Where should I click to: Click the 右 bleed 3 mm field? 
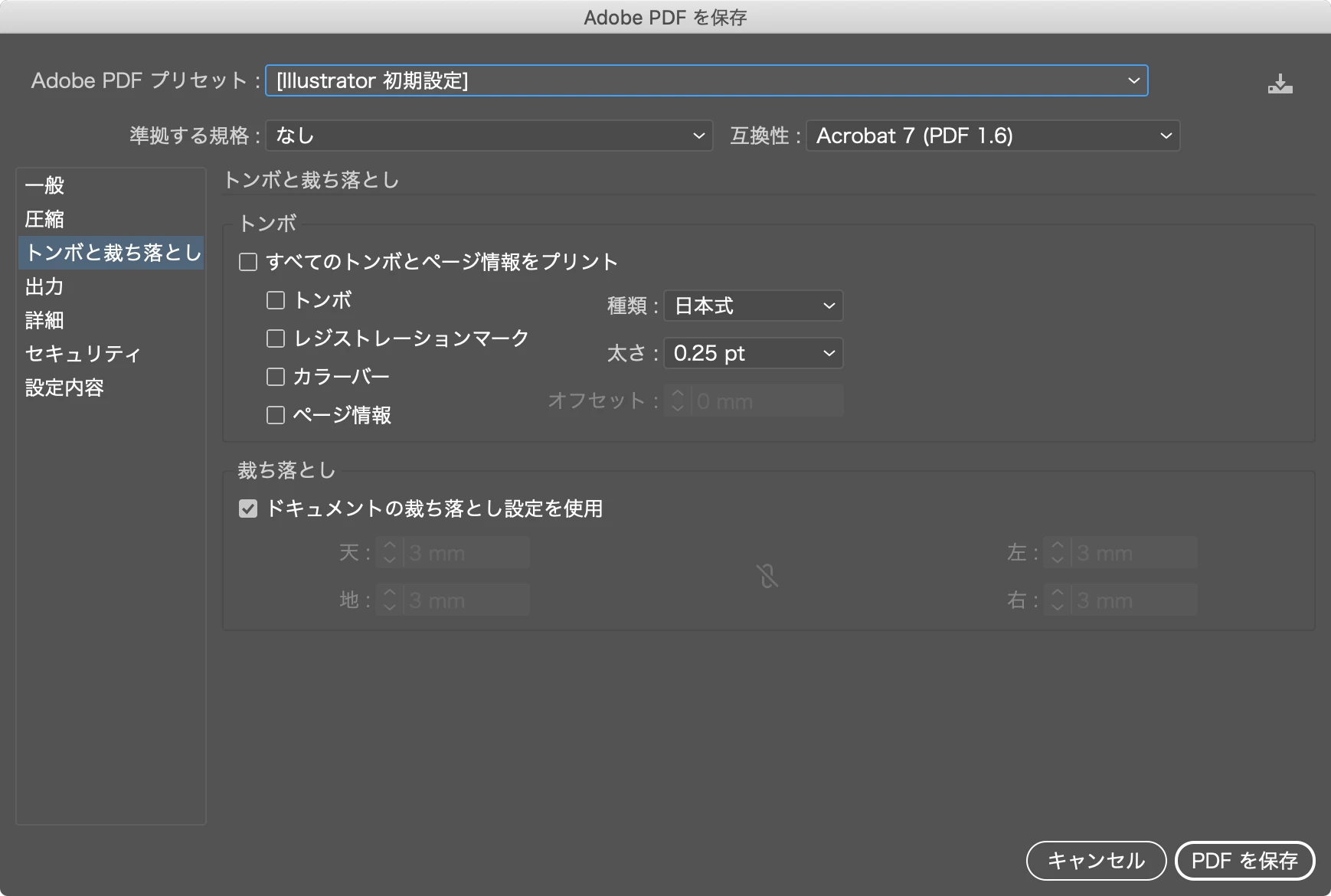(x=1133, y=600)
